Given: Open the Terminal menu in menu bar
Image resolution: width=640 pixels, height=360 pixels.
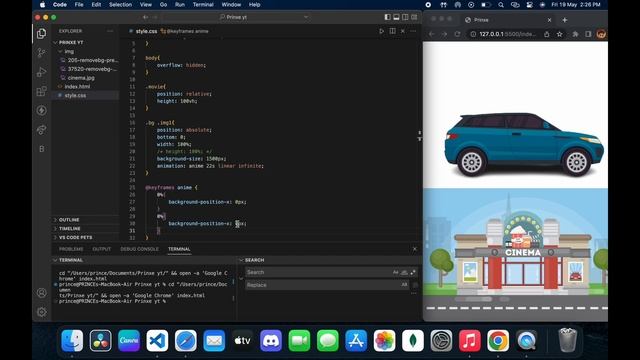Looking at the screenshot, I should point(203,5).
